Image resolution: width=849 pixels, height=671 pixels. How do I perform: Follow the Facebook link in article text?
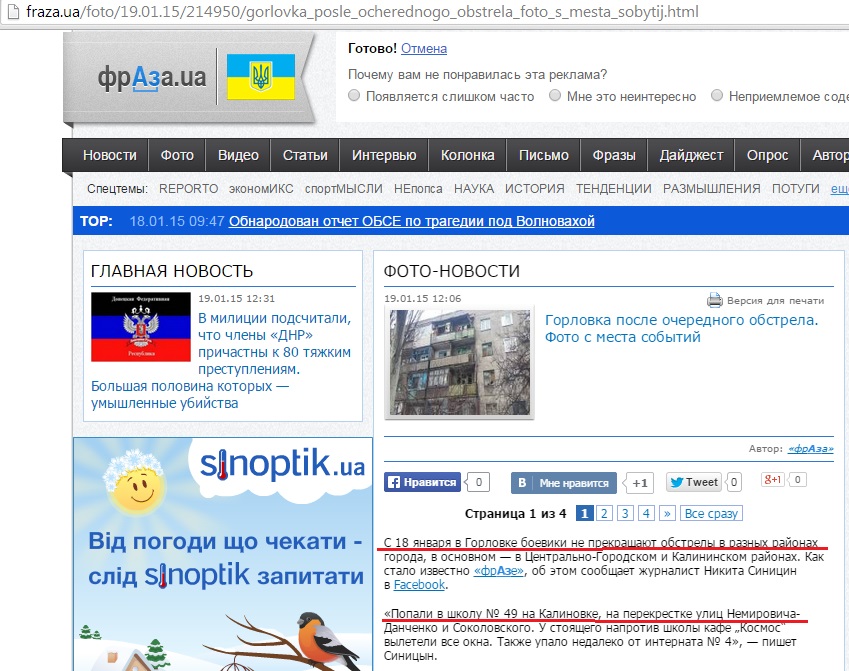(x=422, y=584)
